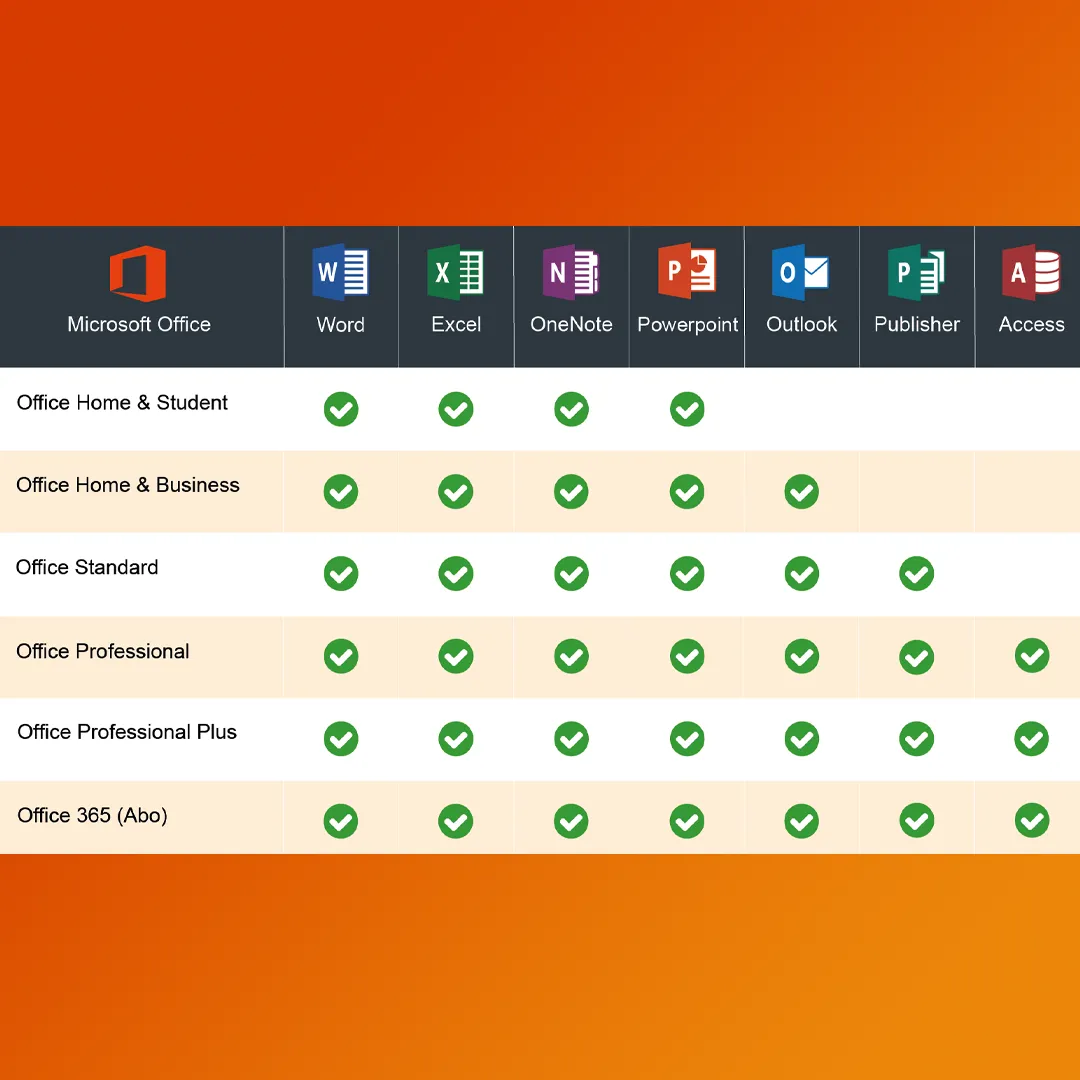
Task: Click the Microsoft Office logo icon
Action: click(138, 273)
